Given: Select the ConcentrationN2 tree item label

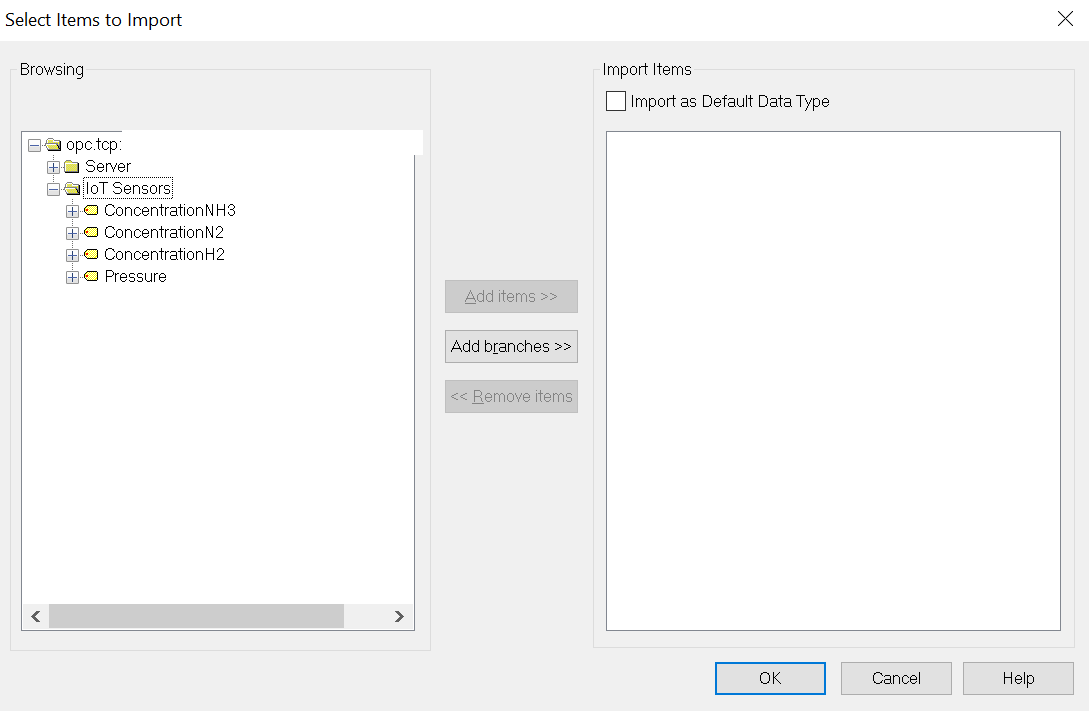Looking at the screenshot, I should 164,233.
